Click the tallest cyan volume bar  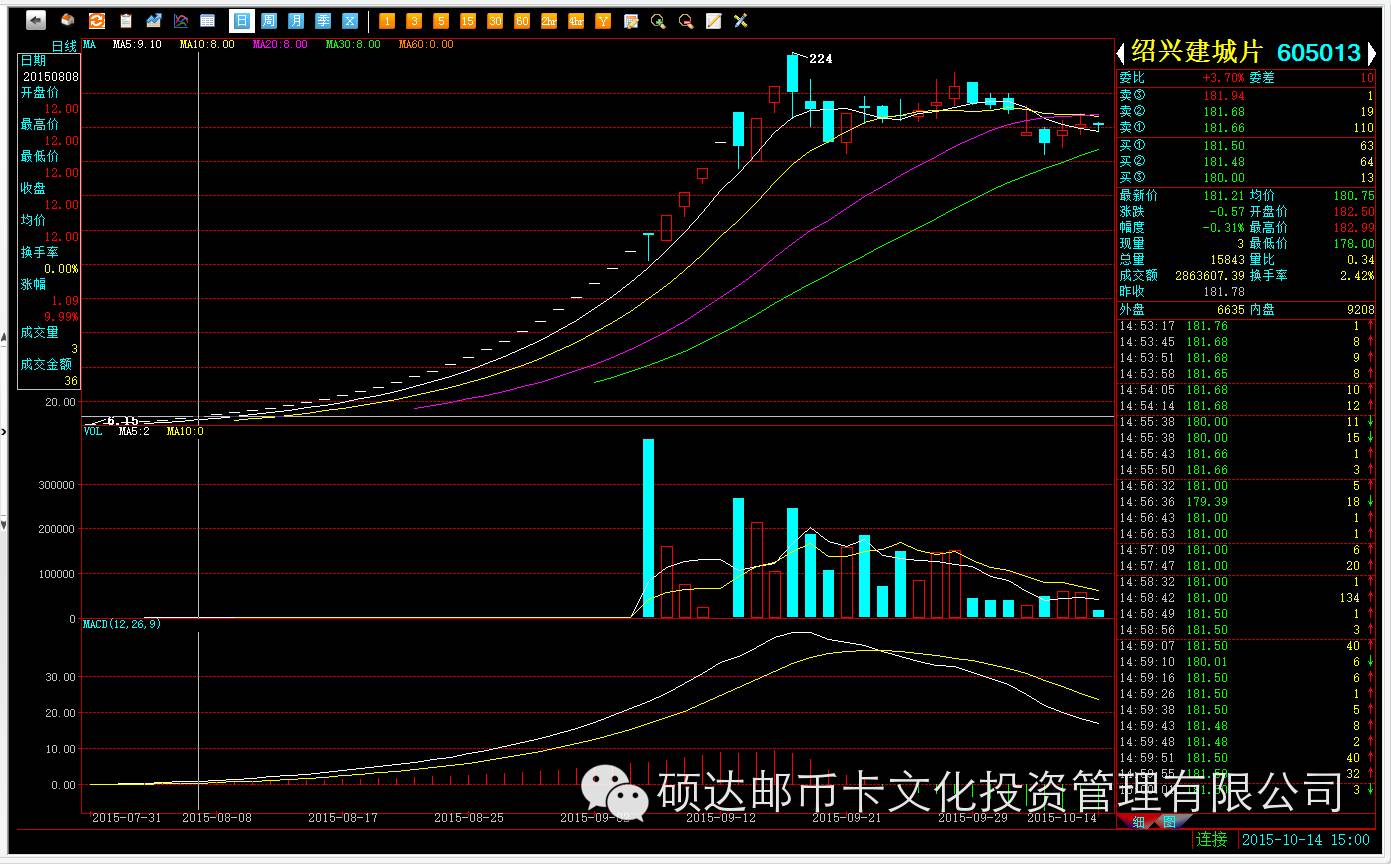[648, 528]
